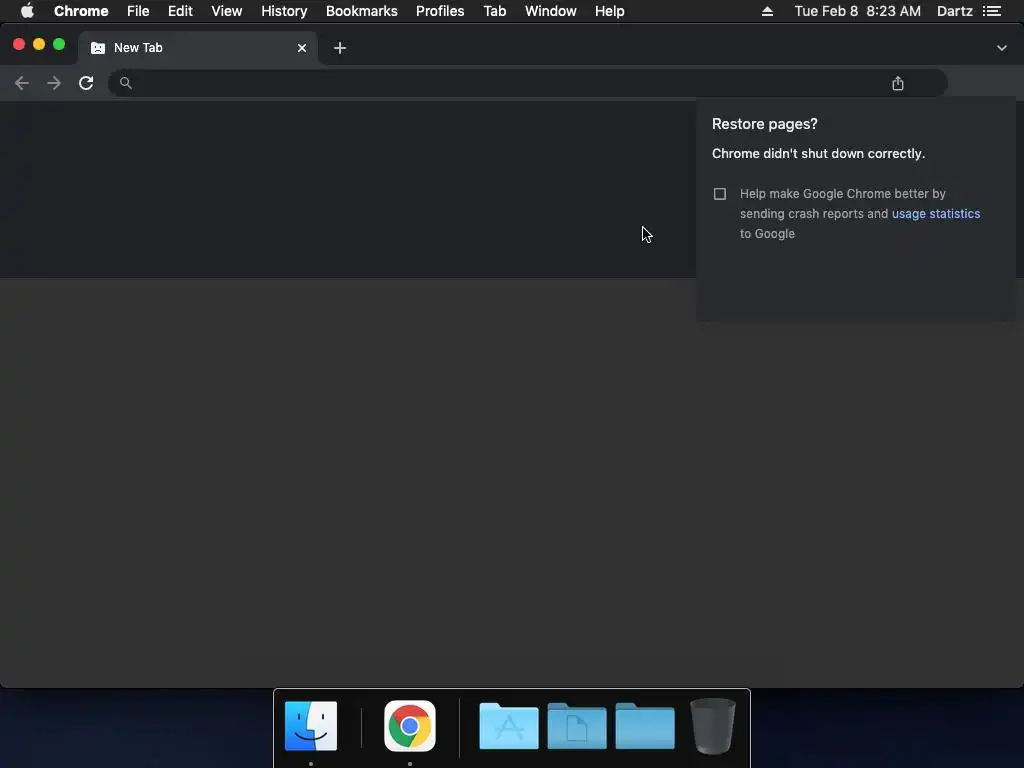This screenshot has height=768, width=1024.
Task: Open the Profiles menu
Action: coord(440,11)
